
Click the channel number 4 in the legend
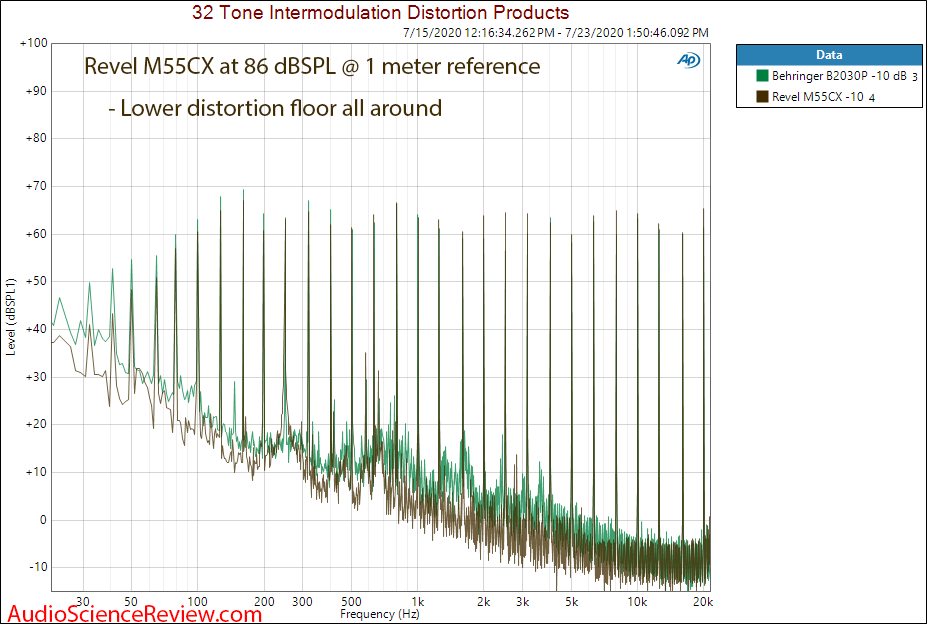(872, 98)
